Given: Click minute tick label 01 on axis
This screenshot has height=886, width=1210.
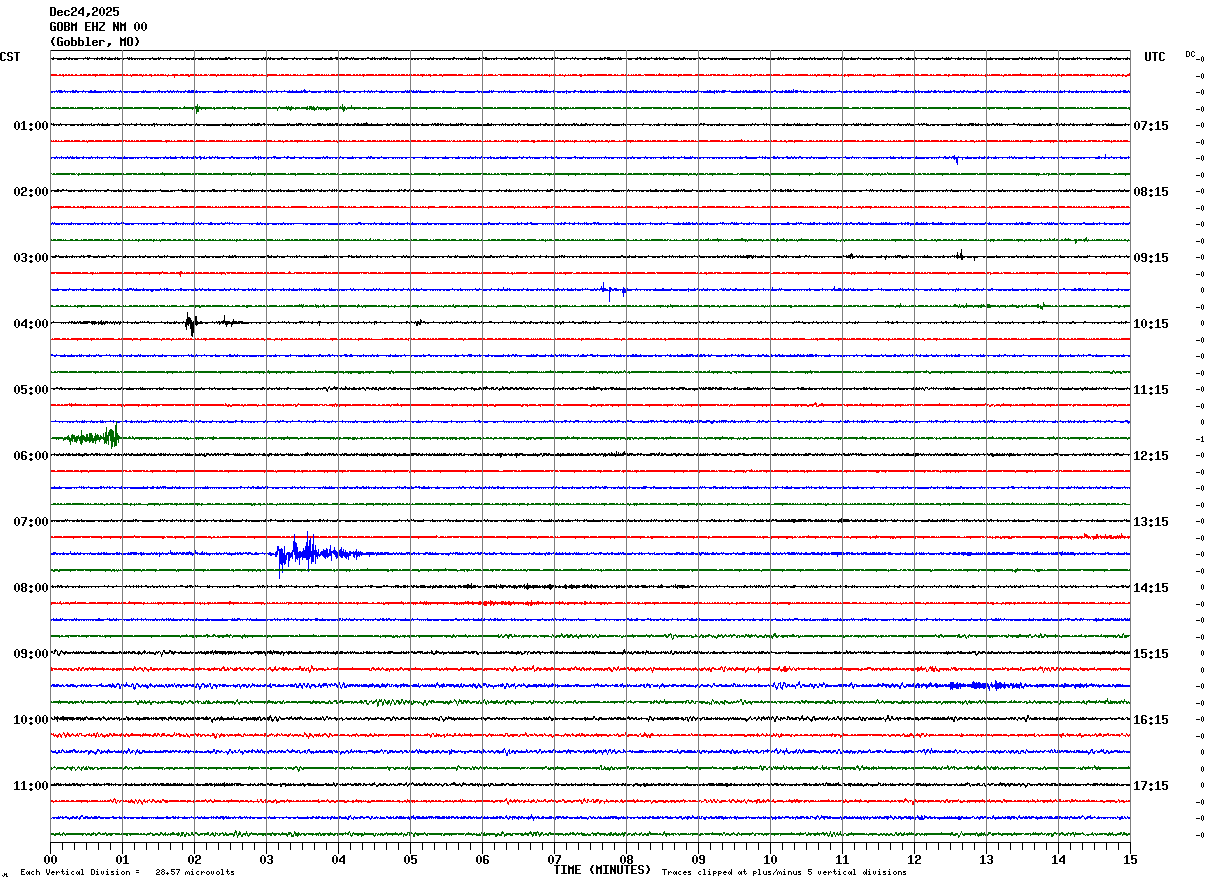Looking at the screenshot, I should [x=122, y=859].
